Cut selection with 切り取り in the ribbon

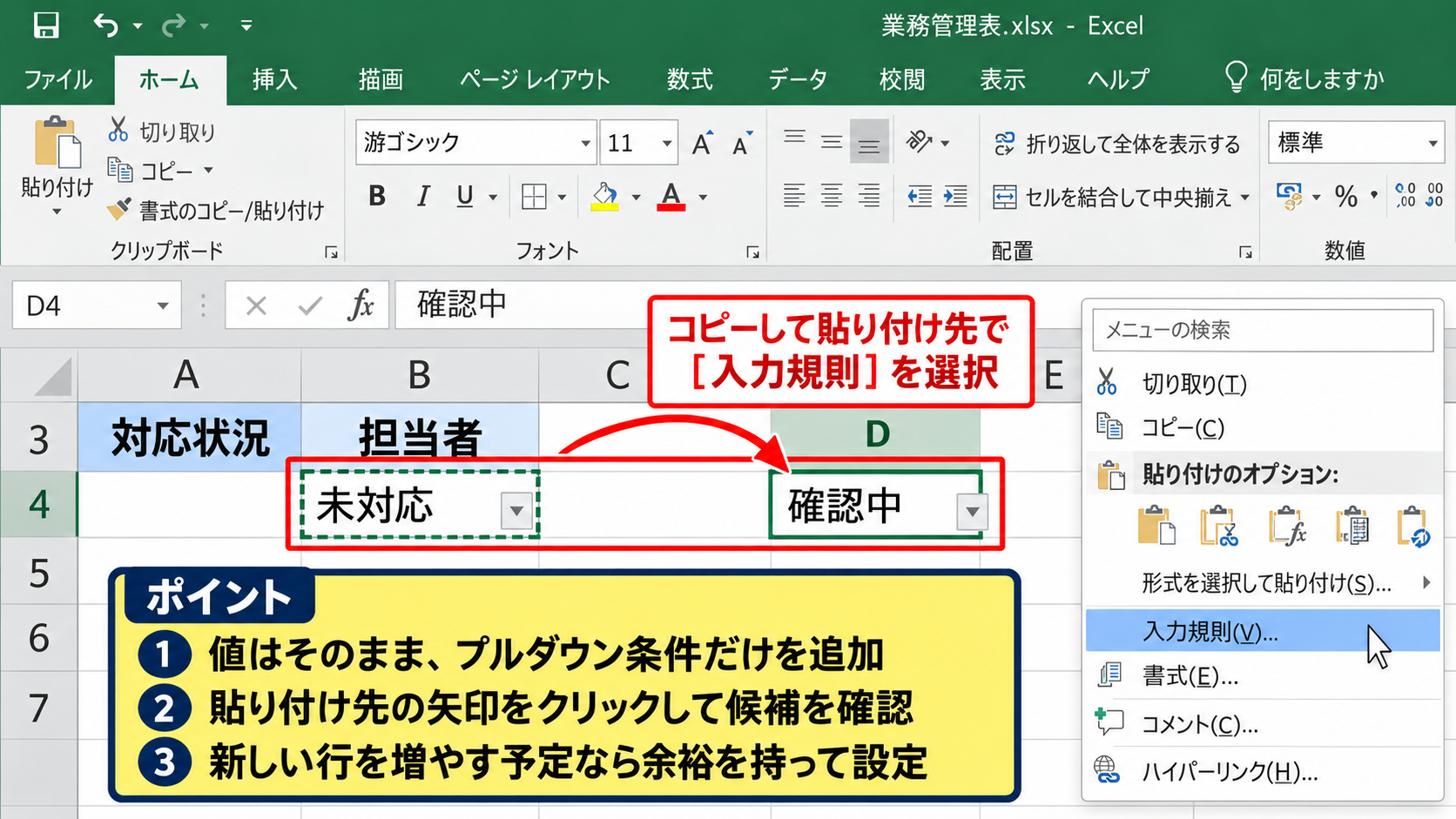[161, 131]
